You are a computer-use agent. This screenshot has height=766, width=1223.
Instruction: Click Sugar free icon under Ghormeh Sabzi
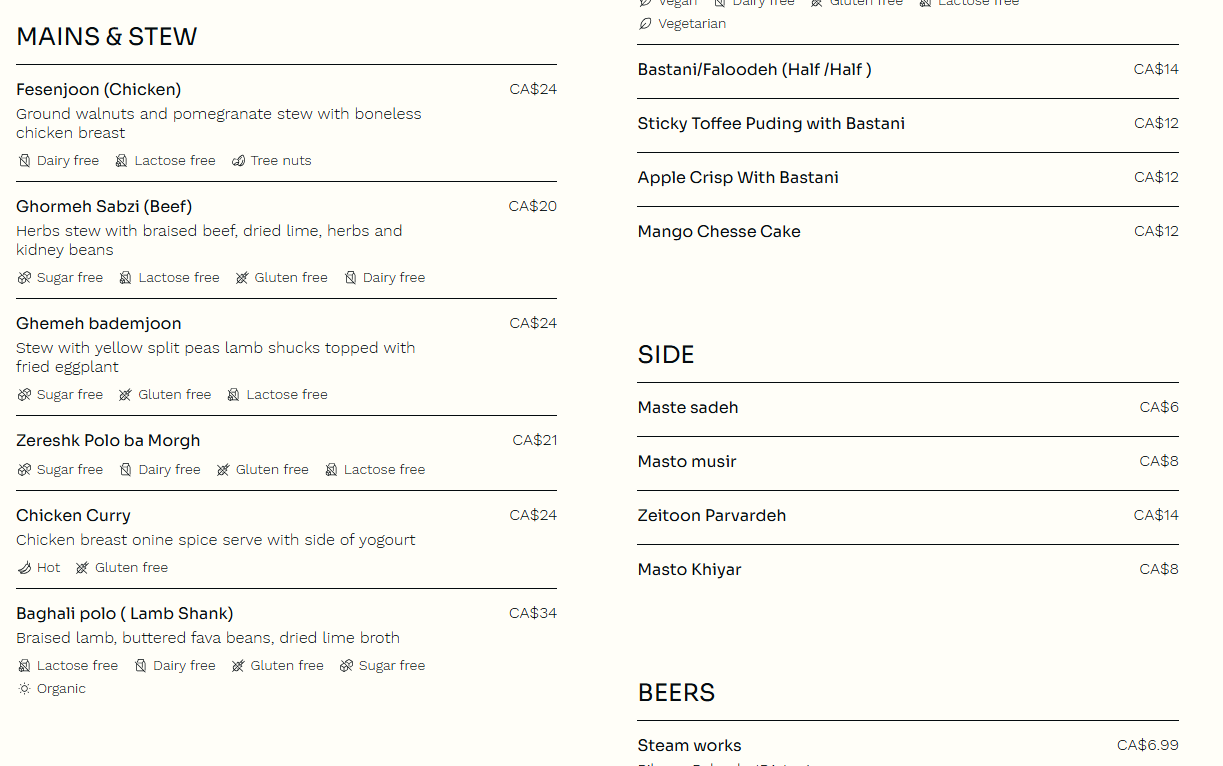(25, 278)
